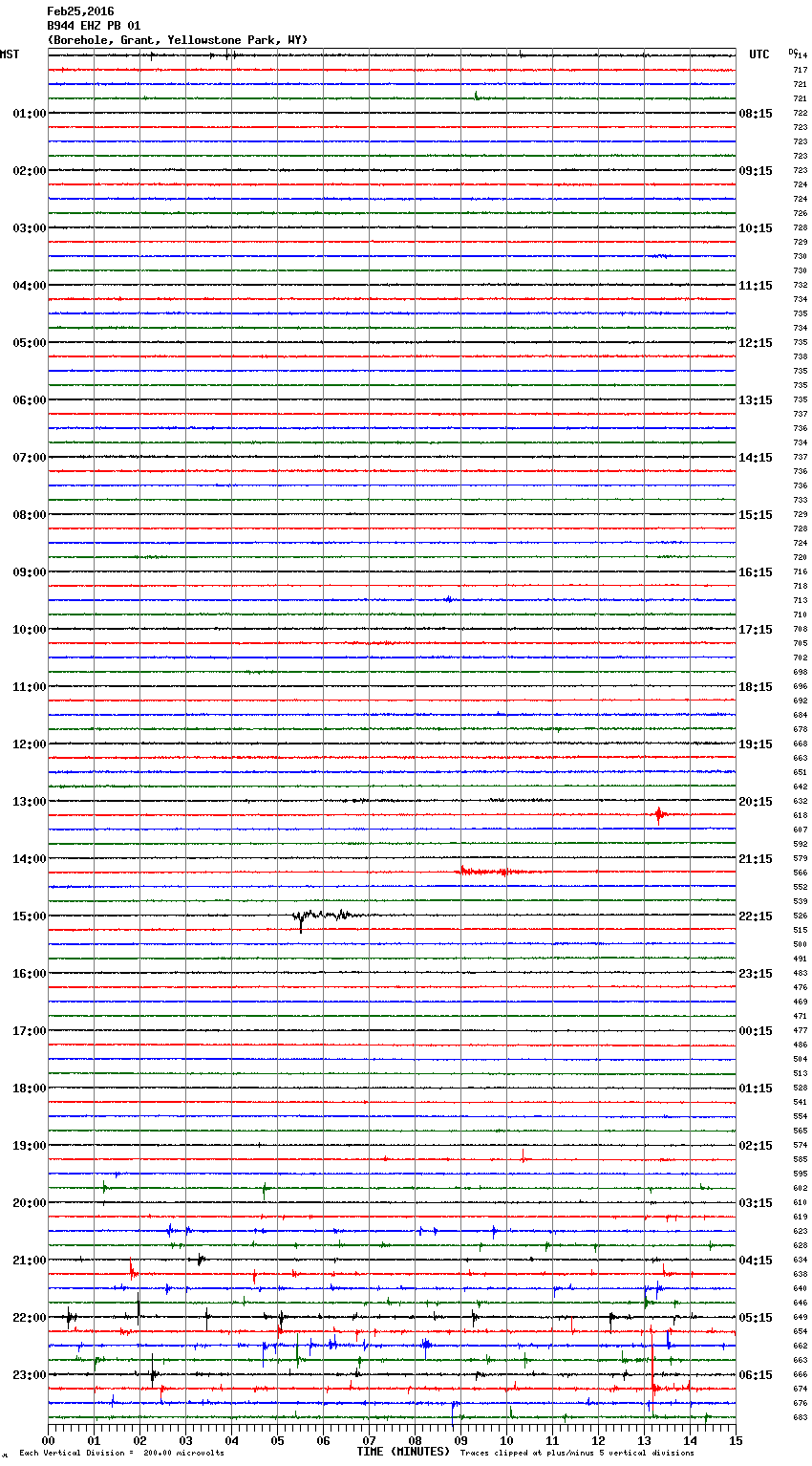Select the 11:00 MST time label
Viewport: 812px width, 1466px height.
pyautogui.click(x=30, y=687)
